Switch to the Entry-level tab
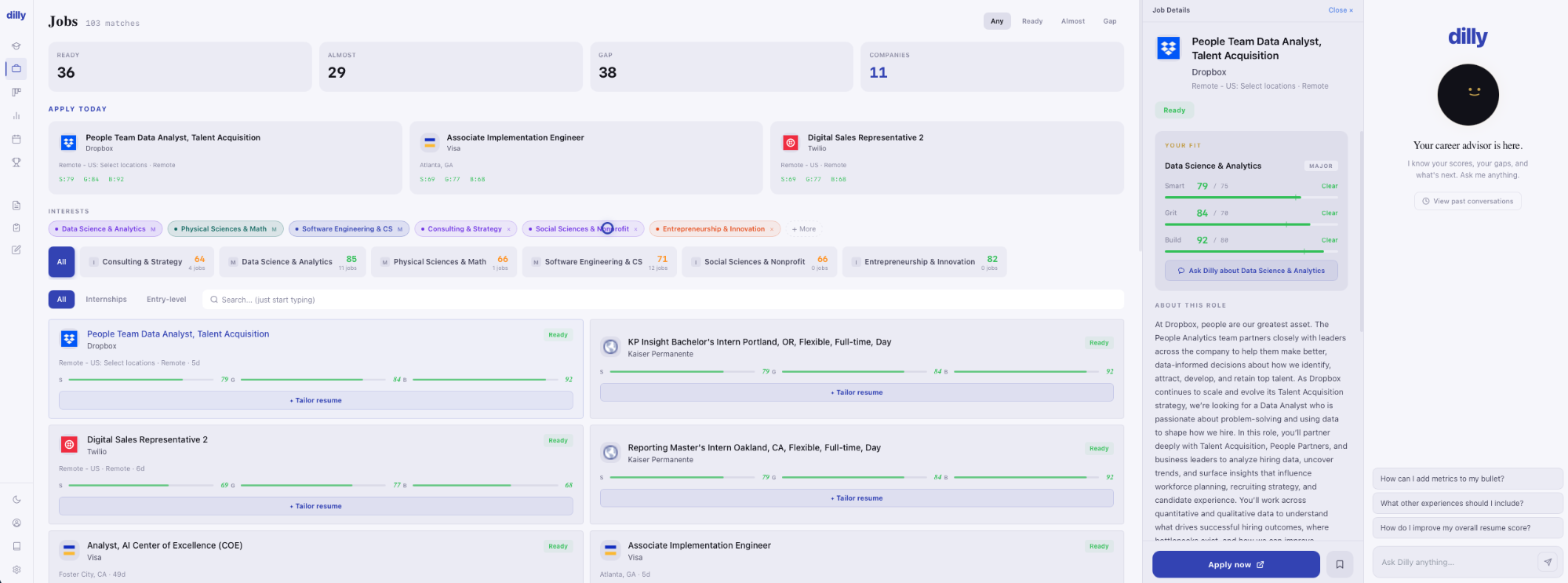Image resolution: width=1568 pixels, height=583 pixels. [166, 300]
